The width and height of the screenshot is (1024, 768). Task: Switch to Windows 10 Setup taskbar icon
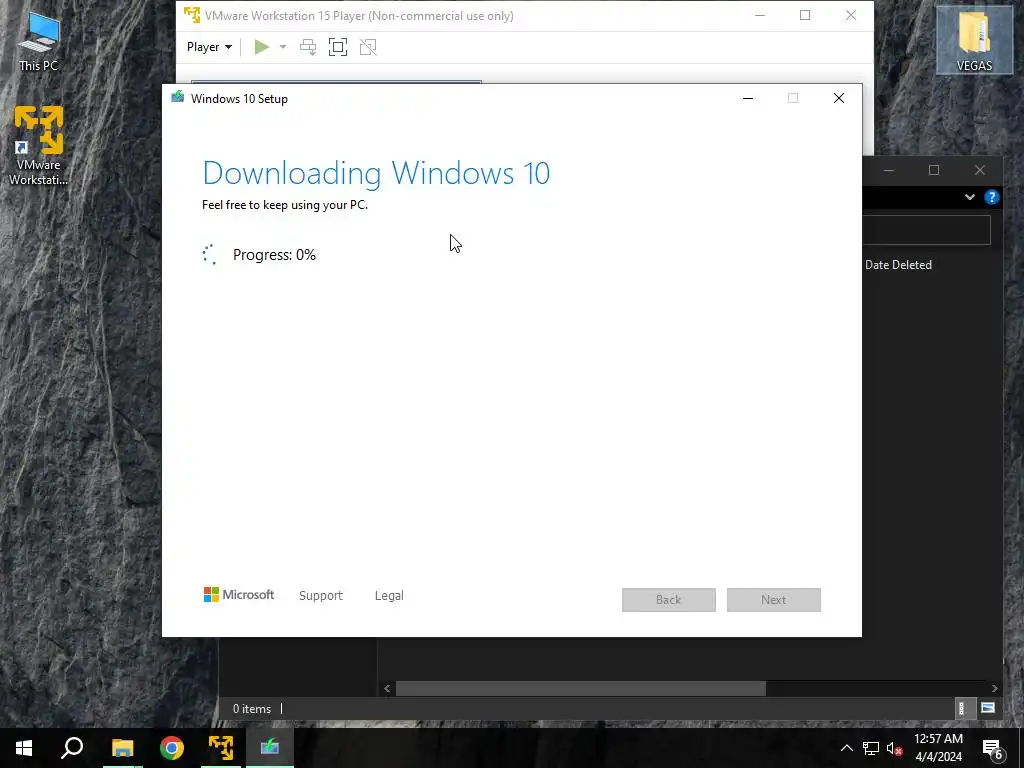270,748
